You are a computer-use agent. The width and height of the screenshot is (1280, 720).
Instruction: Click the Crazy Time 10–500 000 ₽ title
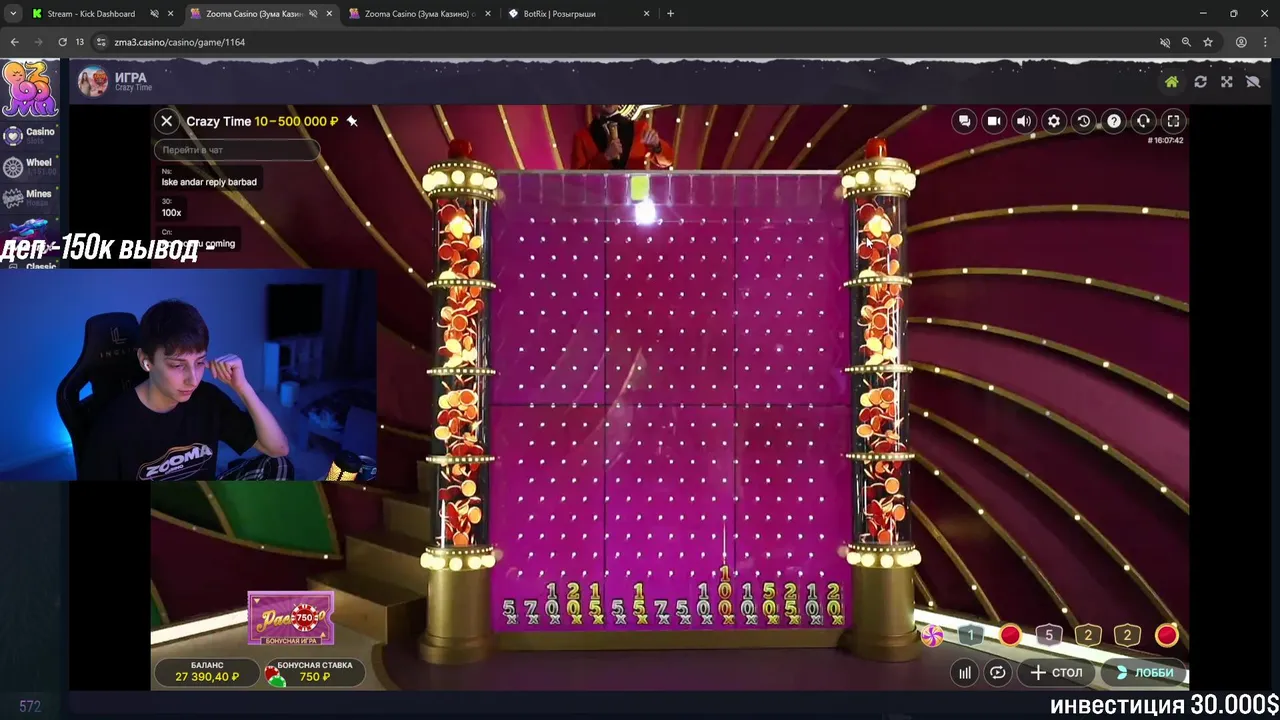pyautogui.click(x=262, y=121)
